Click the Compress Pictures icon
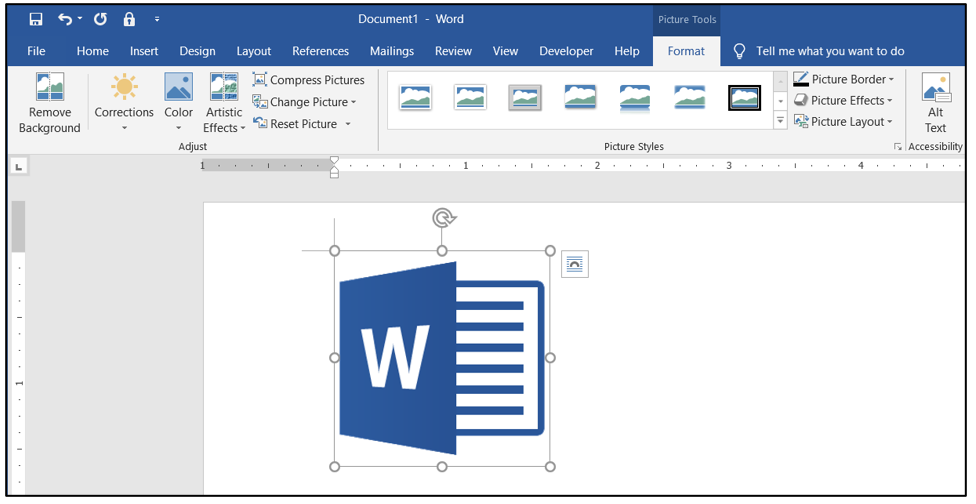This screenshot has height=504, width=976. click(x=260, y=80)
